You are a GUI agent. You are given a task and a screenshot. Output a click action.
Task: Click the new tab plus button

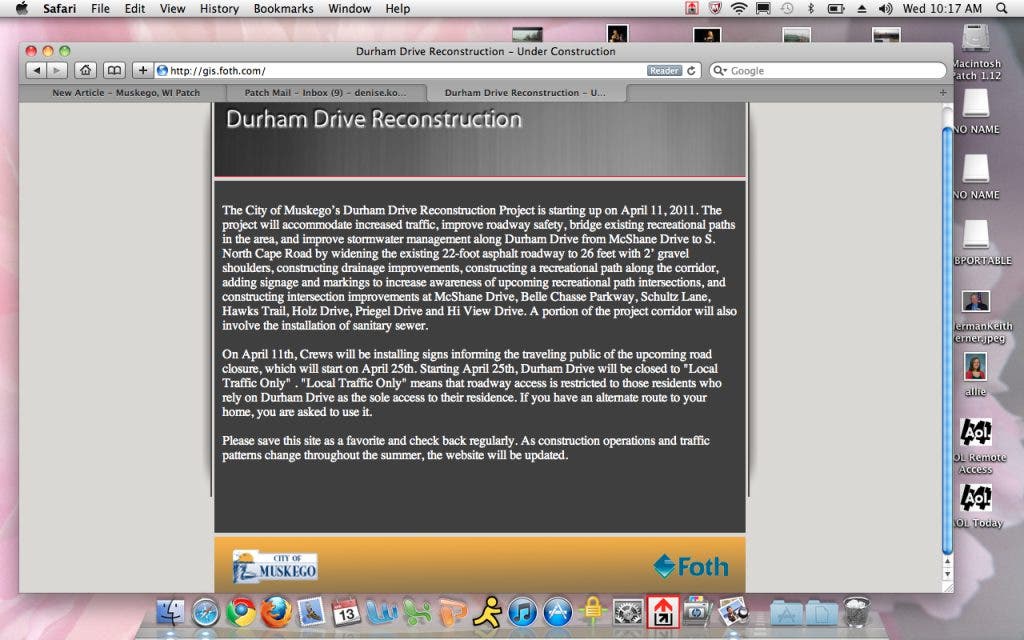[942, 92]
